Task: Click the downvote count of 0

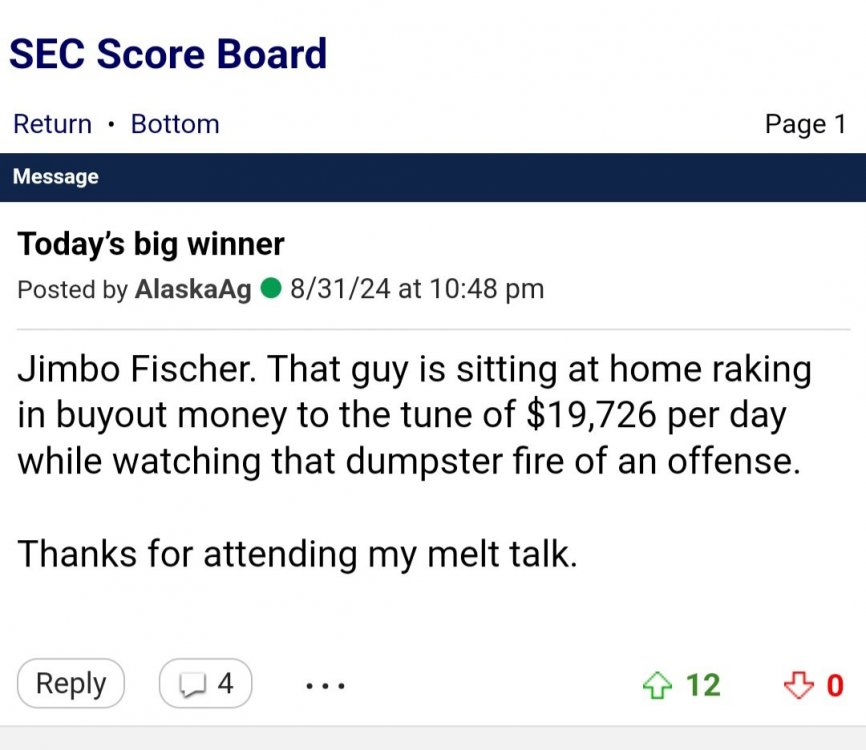Action: [x=834, y=685]
